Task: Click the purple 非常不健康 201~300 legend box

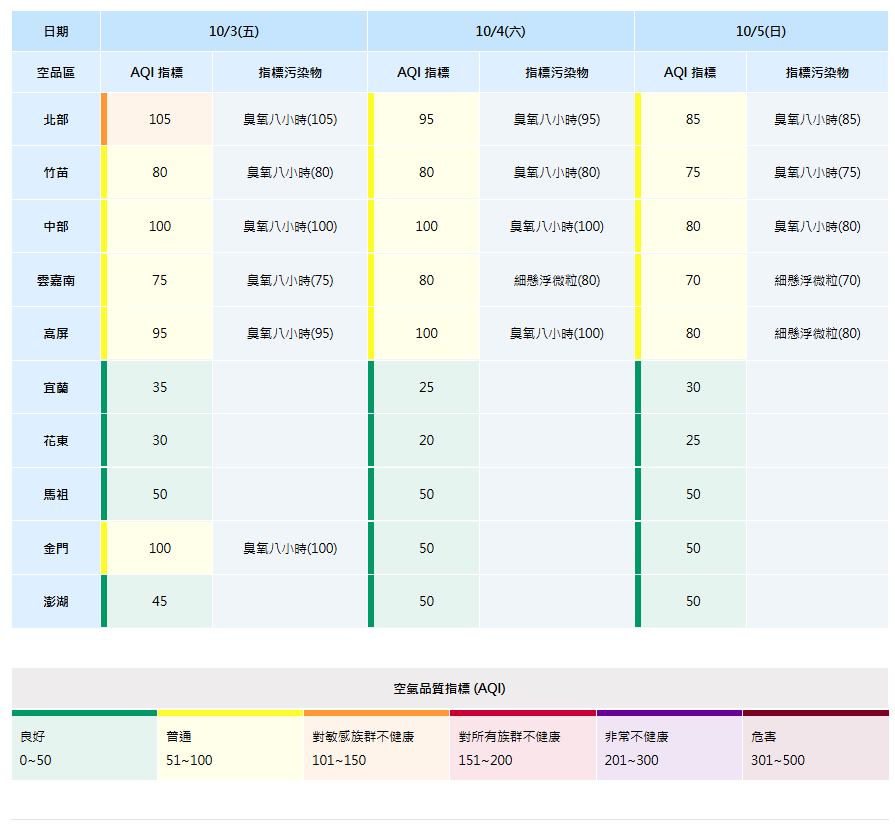Action: 669,747
